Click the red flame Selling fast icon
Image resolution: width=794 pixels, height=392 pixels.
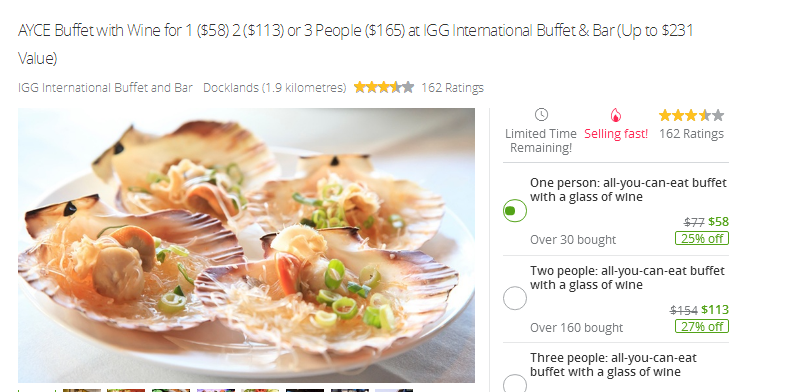click(616, 115)
